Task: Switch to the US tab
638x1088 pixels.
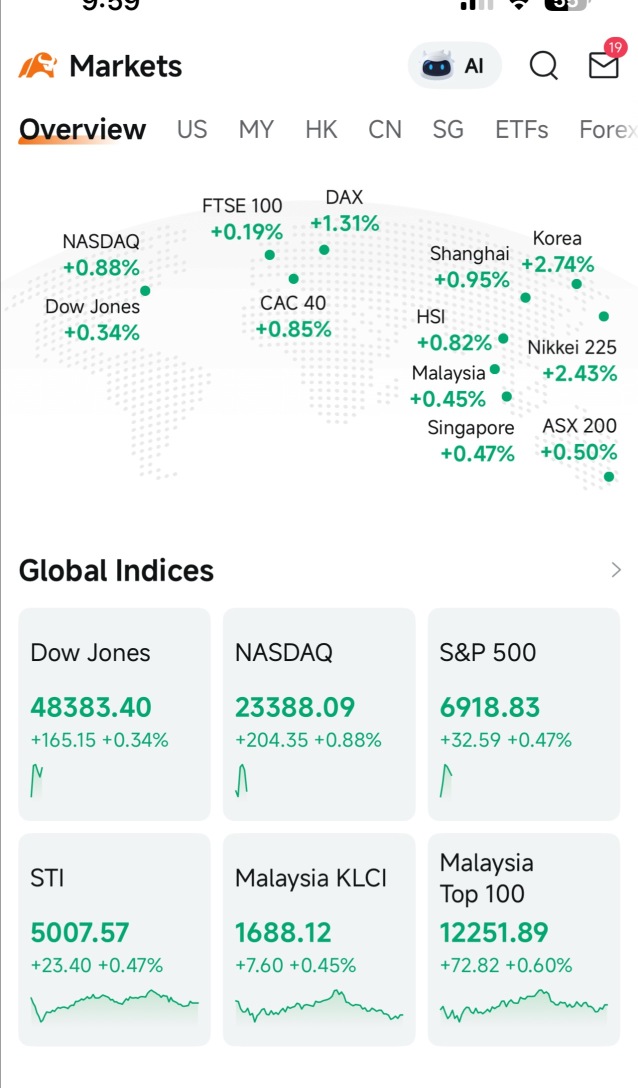Action: (x=192, y=130)
